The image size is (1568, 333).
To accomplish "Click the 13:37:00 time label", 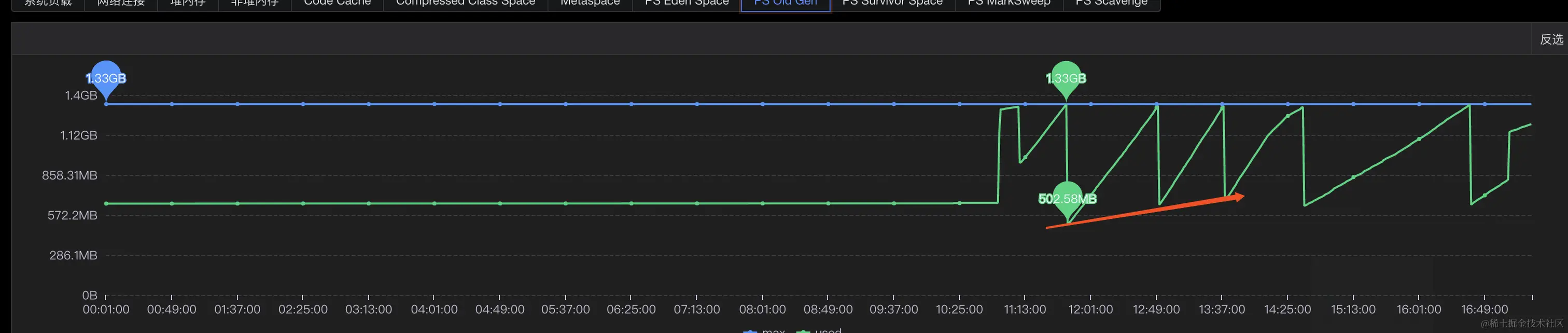I will (x=1222, y=309).
